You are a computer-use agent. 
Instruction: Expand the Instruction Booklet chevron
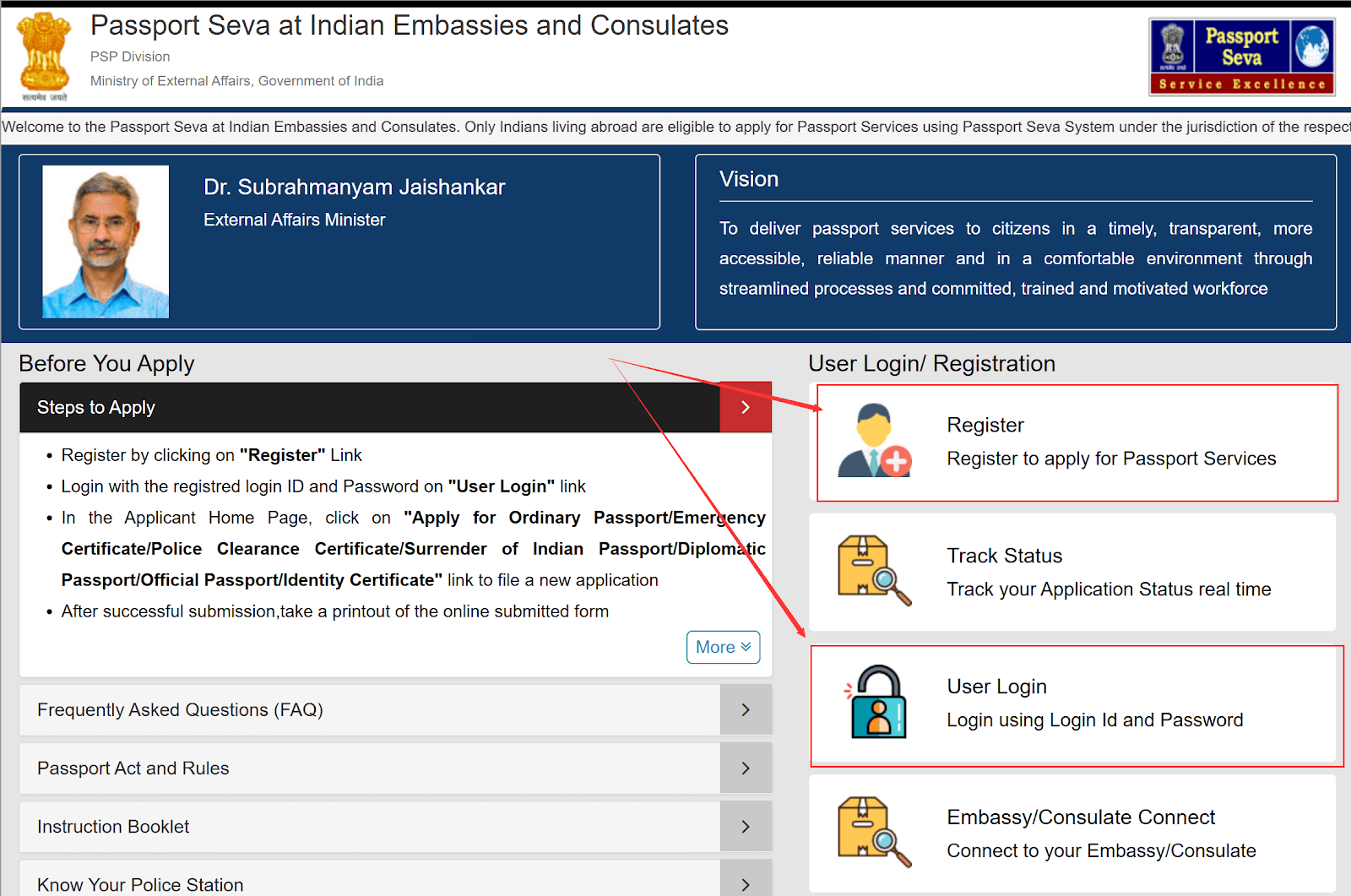(746, 826)
